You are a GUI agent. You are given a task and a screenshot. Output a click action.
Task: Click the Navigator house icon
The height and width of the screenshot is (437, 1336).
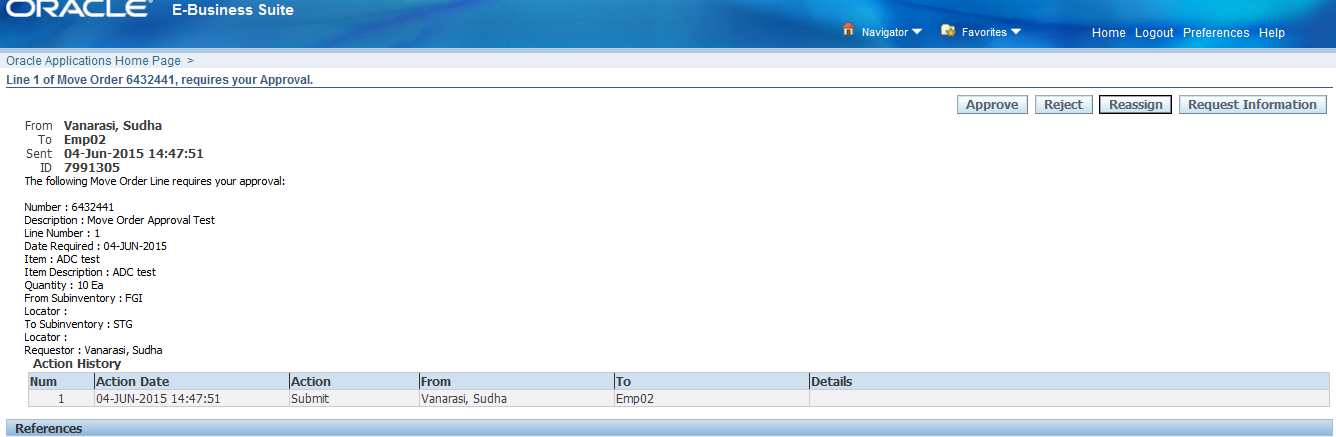[x=849, y=30]
